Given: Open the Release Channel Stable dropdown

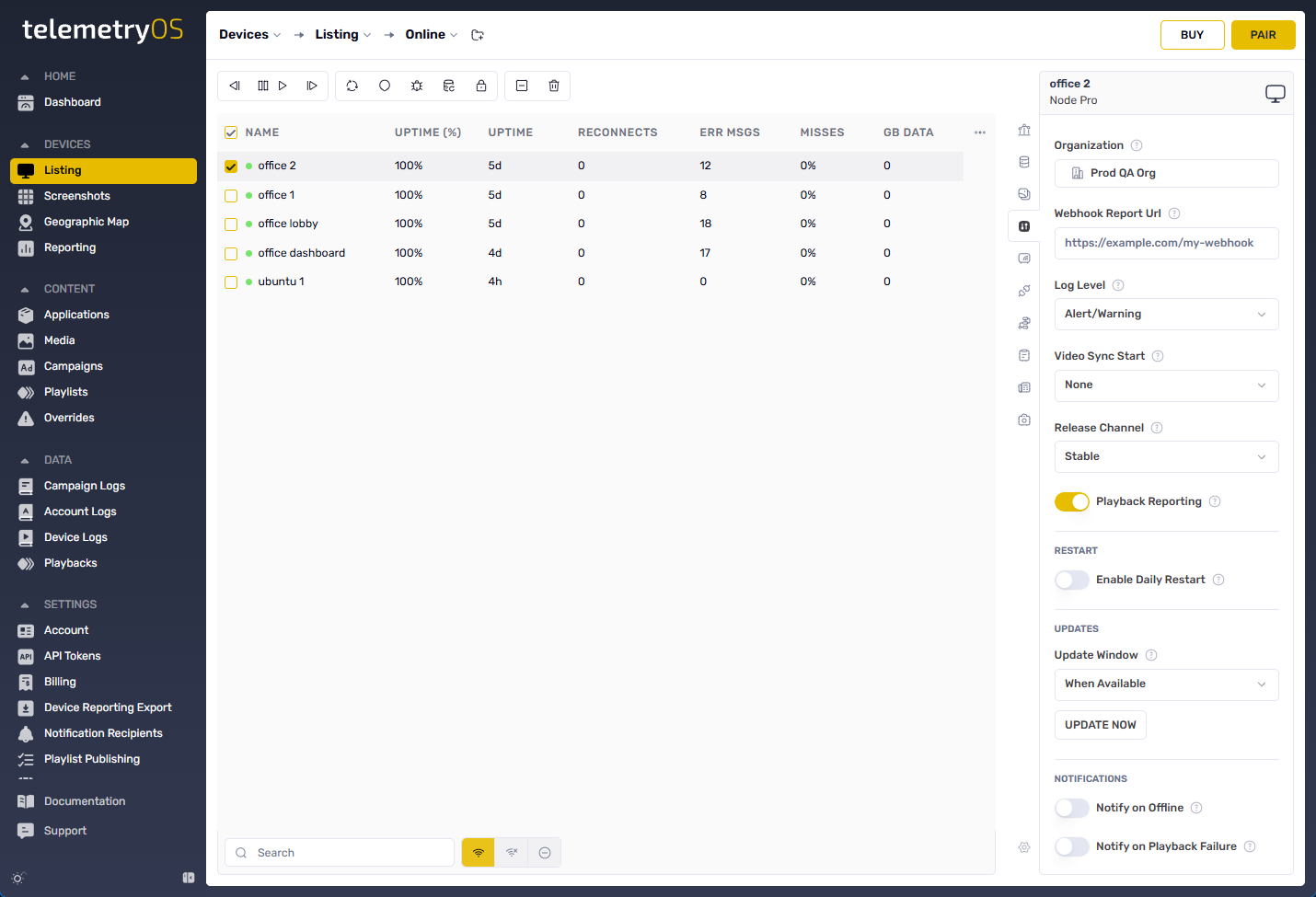Looking at the screenshot, I should [1166, 457].
